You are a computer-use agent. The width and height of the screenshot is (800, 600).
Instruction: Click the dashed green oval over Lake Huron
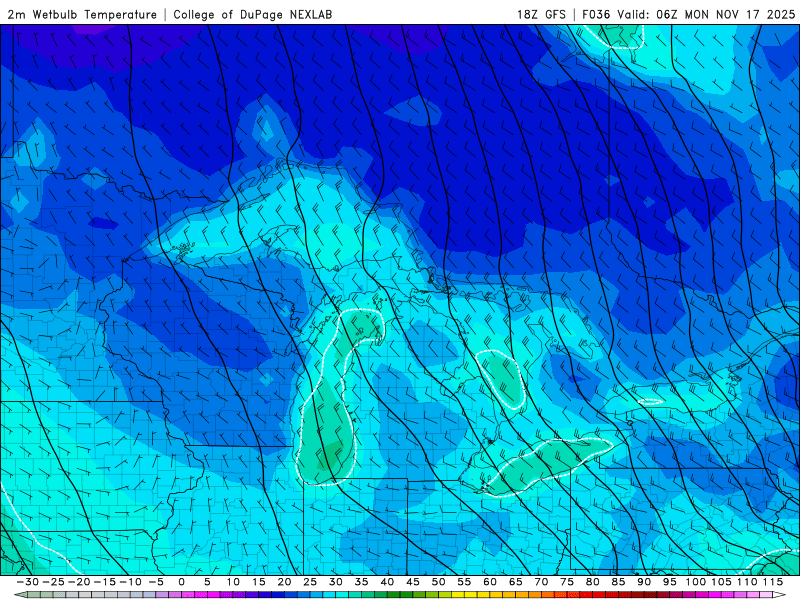point(501,379)
